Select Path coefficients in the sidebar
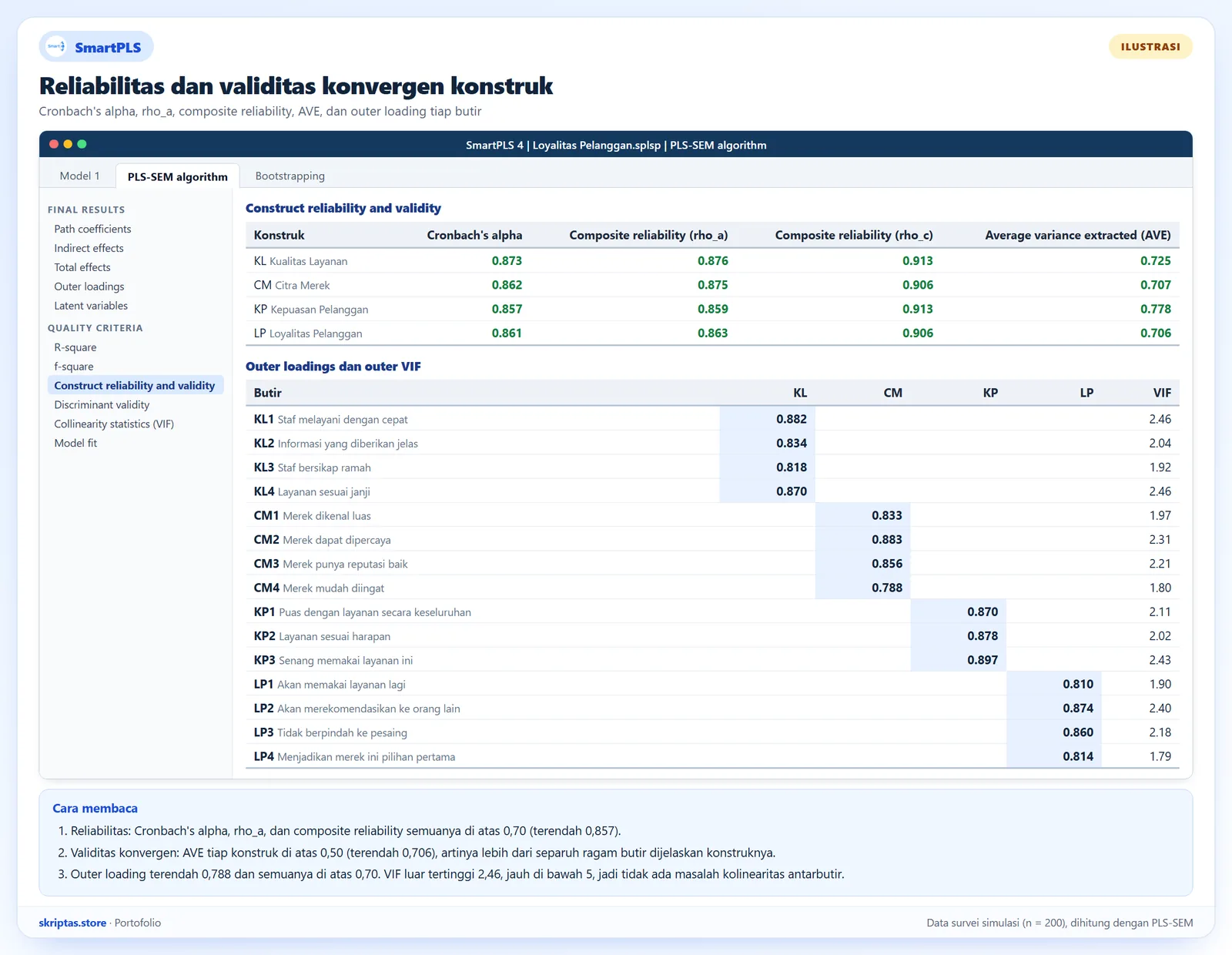Screen dimensions: 1232x955 point(92,229)
